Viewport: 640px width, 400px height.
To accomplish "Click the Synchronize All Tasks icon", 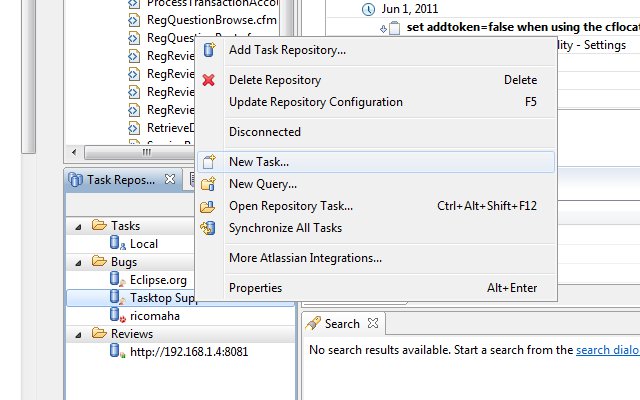I will (208, 228).
